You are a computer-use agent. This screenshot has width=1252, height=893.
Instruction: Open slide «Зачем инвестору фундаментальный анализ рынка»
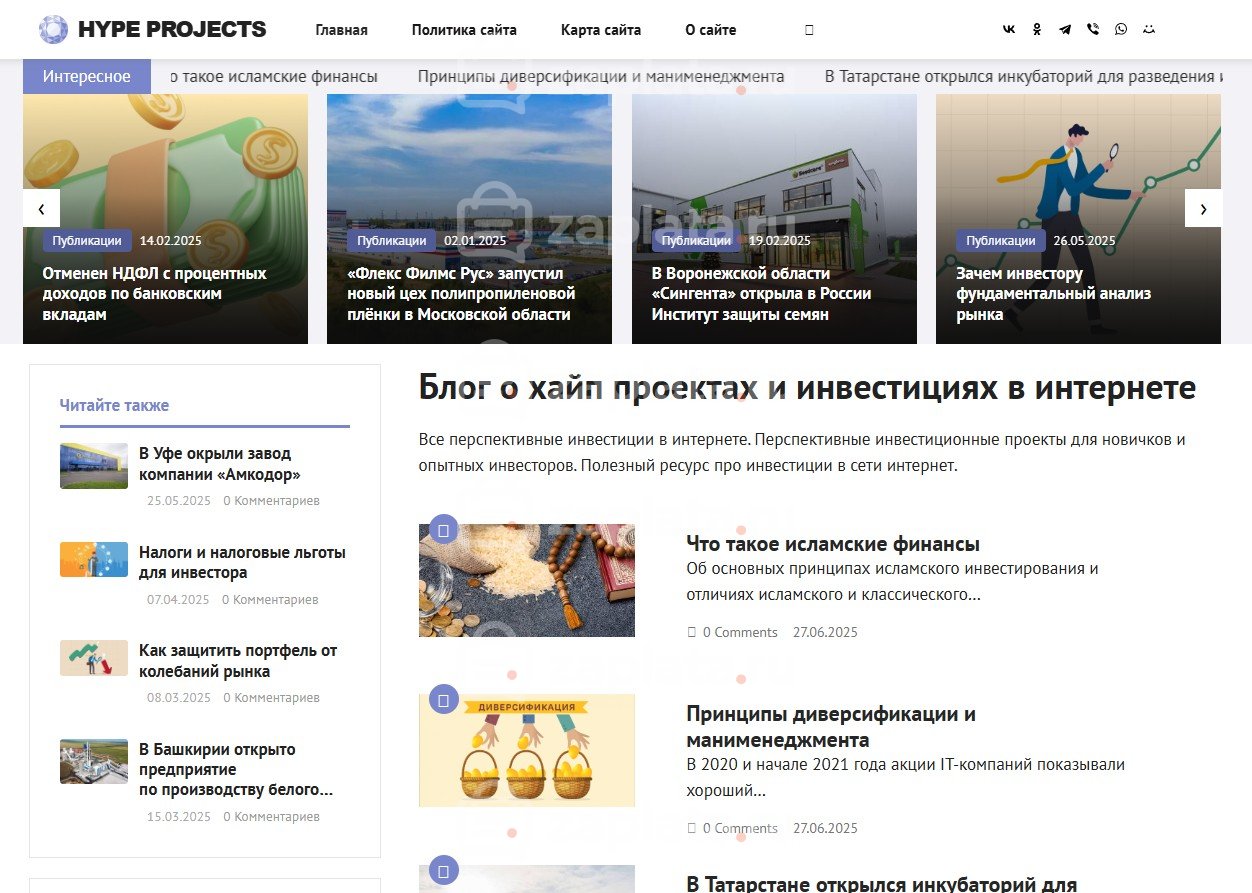click(x=1053, y=294)
